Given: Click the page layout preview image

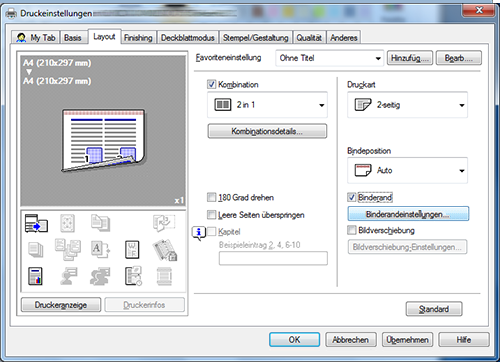Looking at the screenshot, I should point(103,140).
